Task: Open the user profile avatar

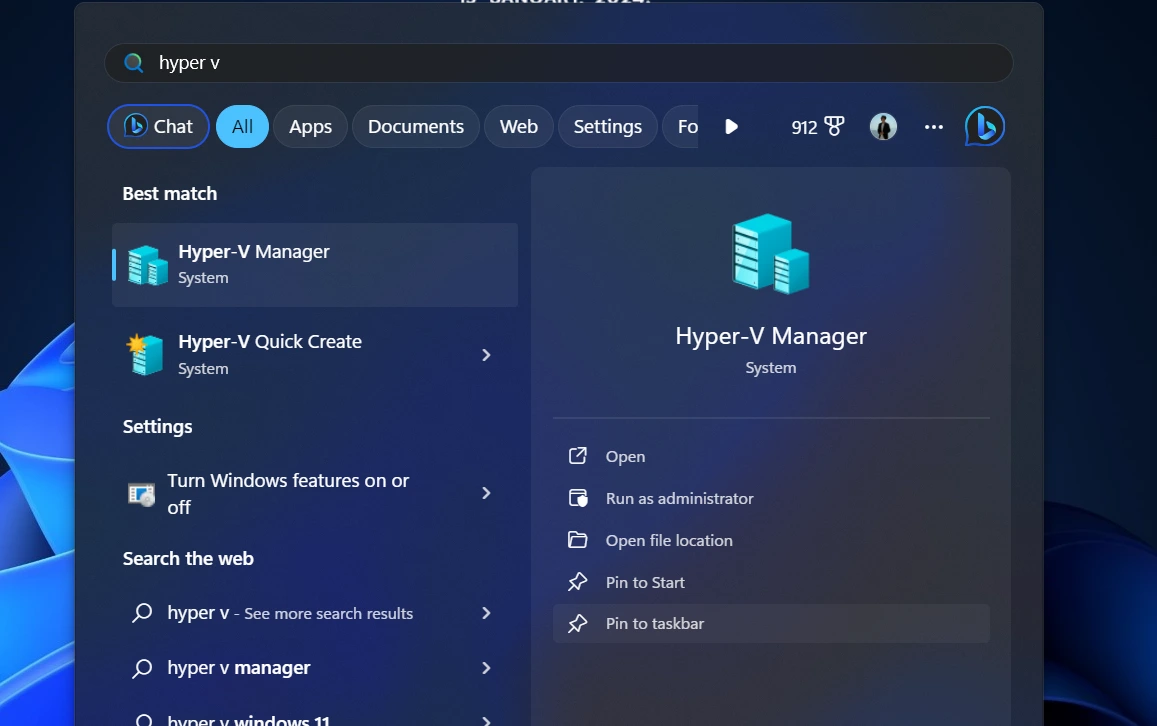Action: (x=883, y=127)
